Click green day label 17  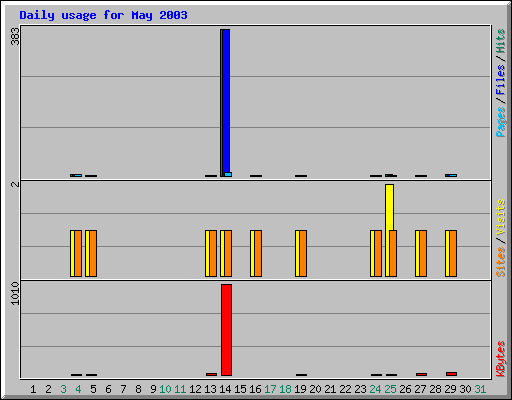pyautogui.click(x=270, y=389)
